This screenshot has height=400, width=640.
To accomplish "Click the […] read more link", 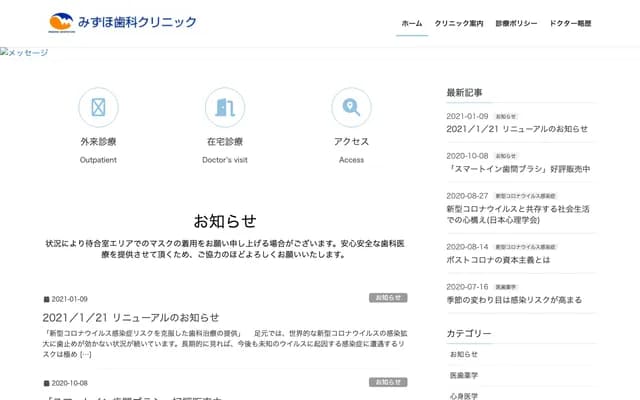I will click(x=86, y=354).
